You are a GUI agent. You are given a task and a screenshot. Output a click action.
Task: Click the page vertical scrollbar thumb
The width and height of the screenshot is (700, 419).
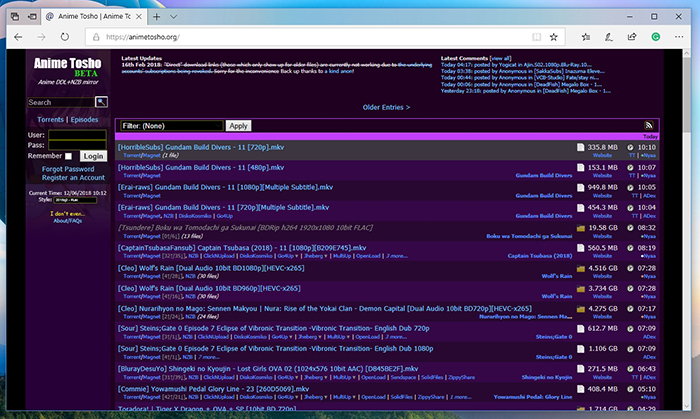click(x=687, y=94)
